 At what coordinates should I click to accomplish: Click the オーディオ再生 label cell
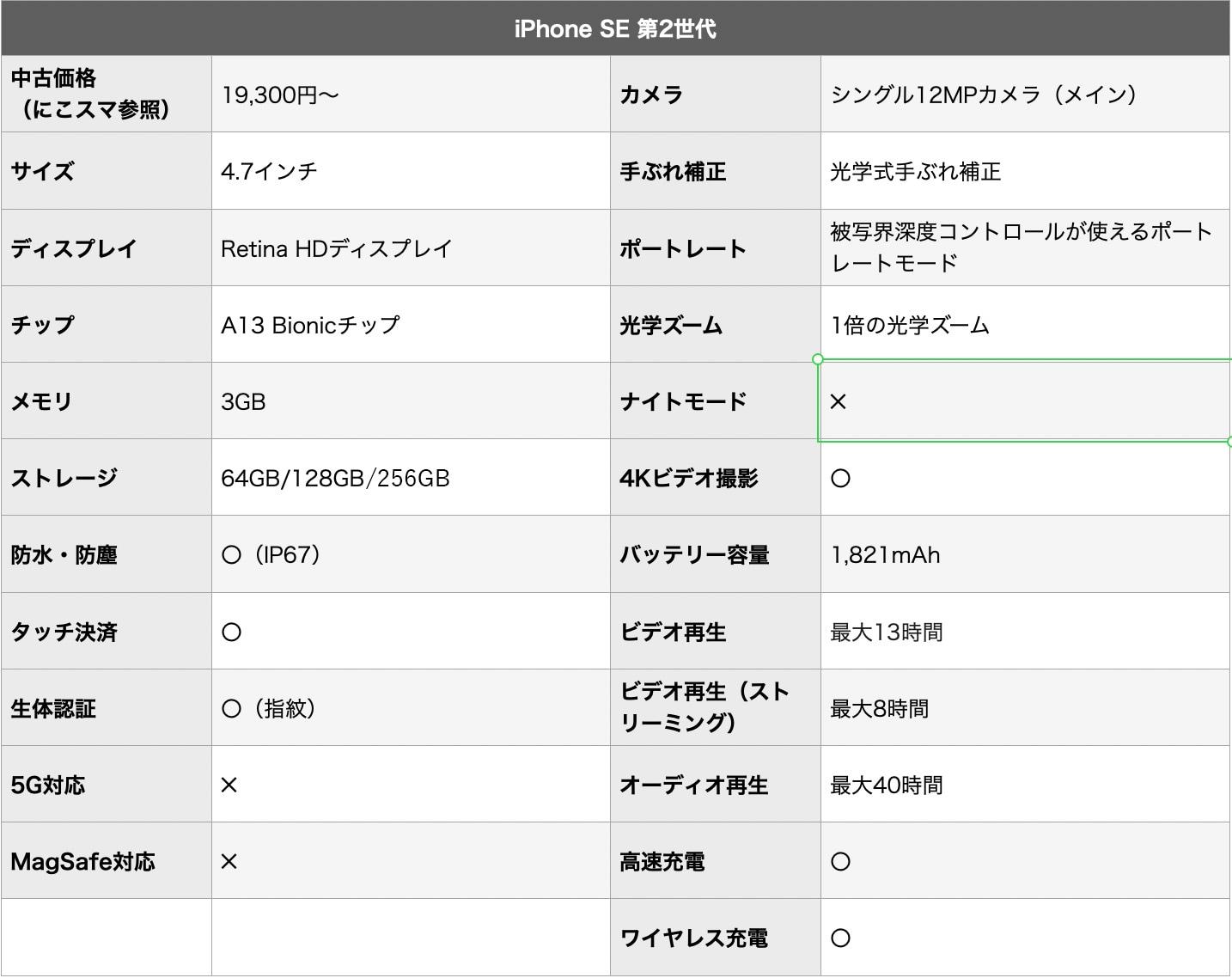tap(716, 784)
